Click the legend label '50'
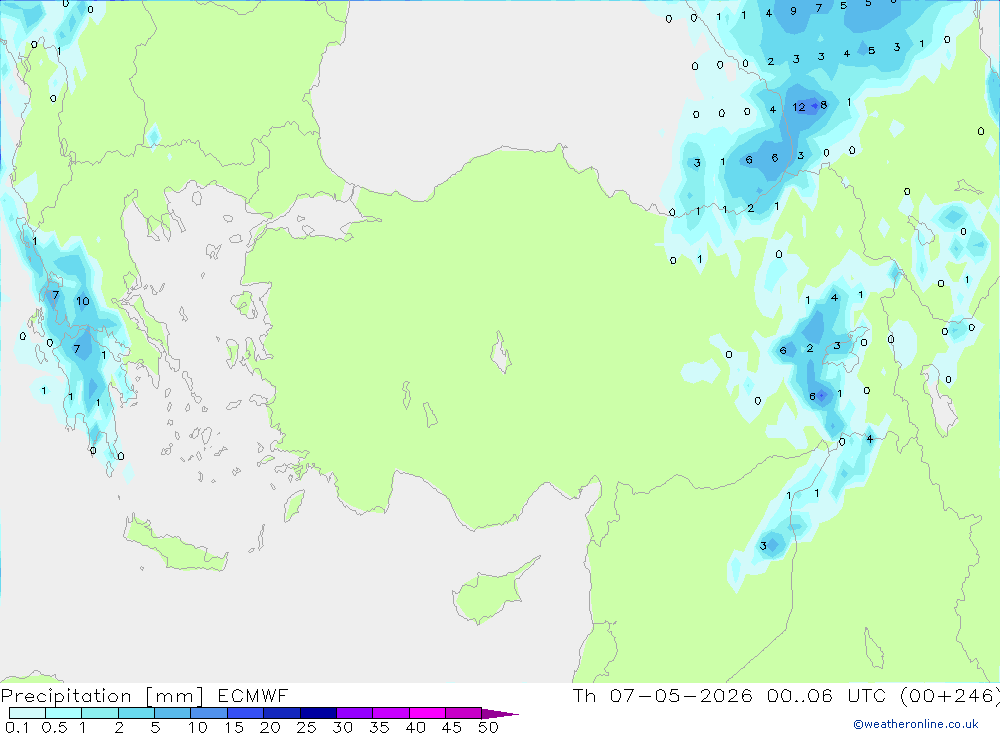This screenshot has width=1000, height=733. coord(488,727)
